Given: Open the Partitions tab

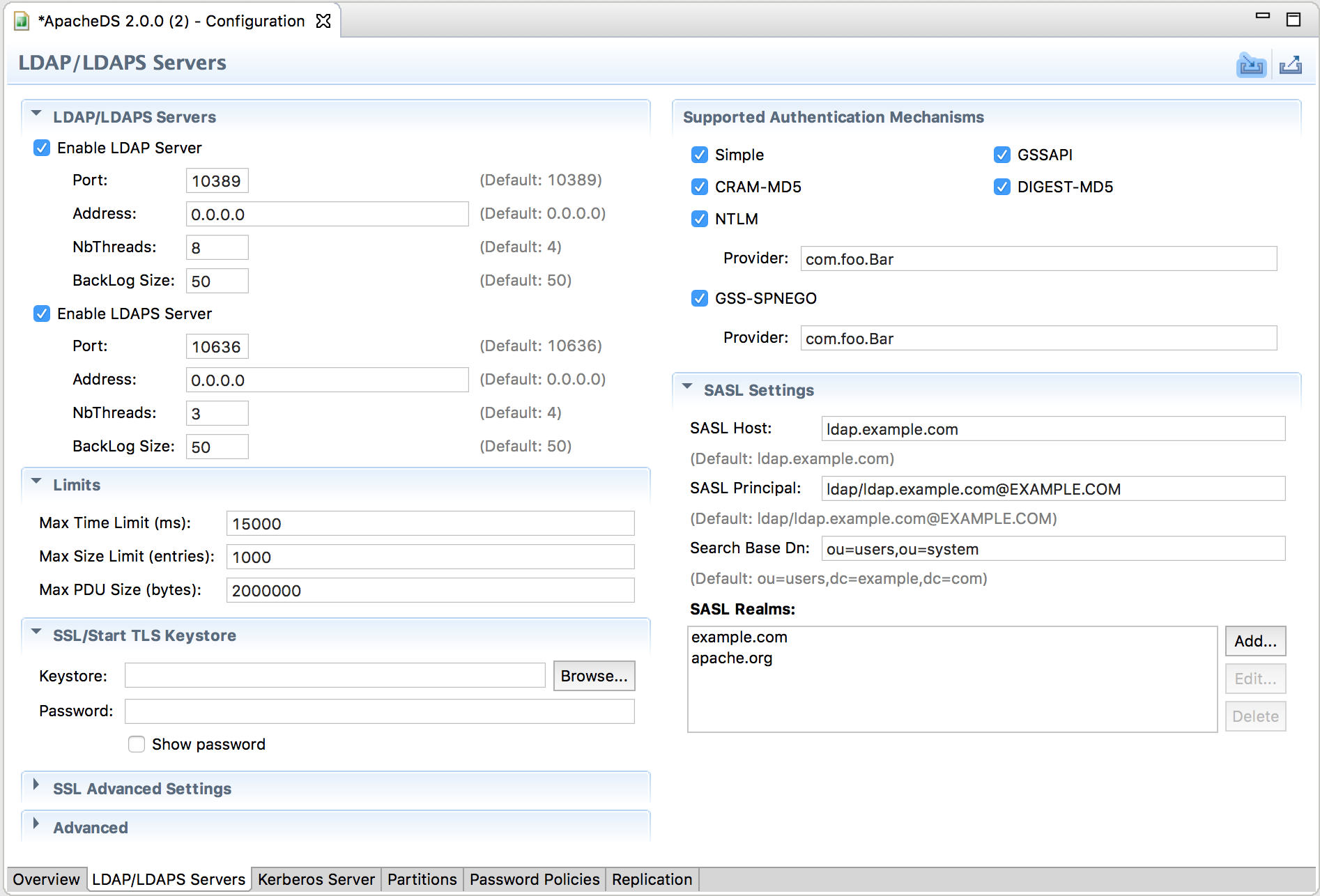Looking at the screenshot, I should 422,879.
